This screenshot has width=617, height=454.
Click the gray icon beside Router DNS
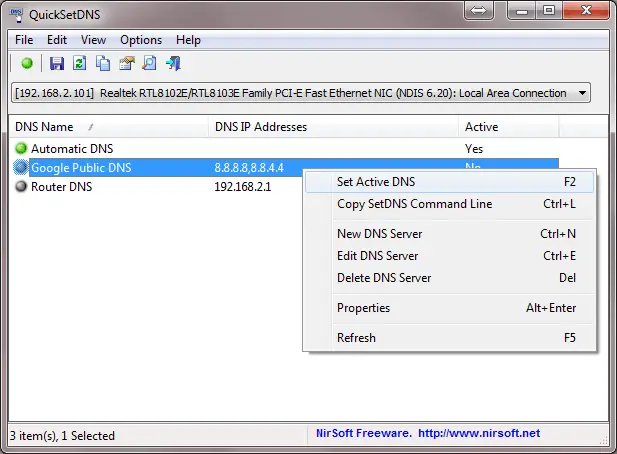(x=21, y=186)
